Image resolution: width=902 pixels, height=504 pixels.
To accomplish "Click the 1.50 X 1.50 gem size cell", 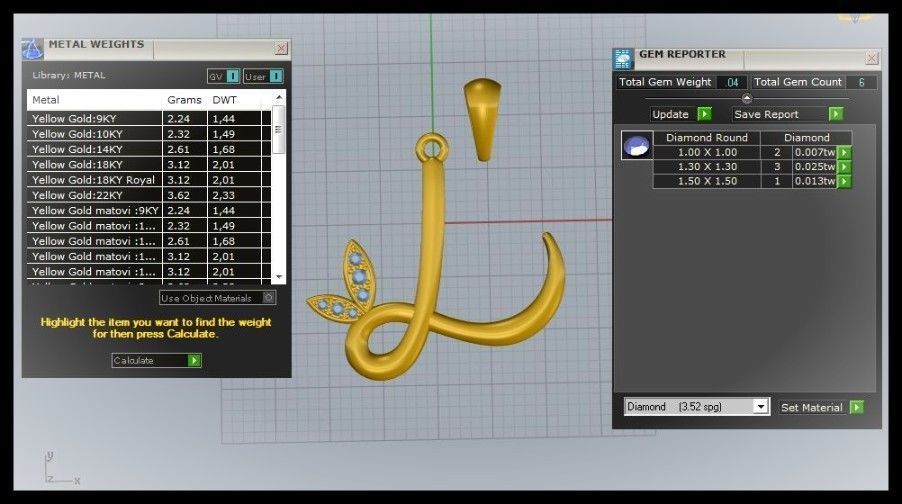I will tap(707, 181).
